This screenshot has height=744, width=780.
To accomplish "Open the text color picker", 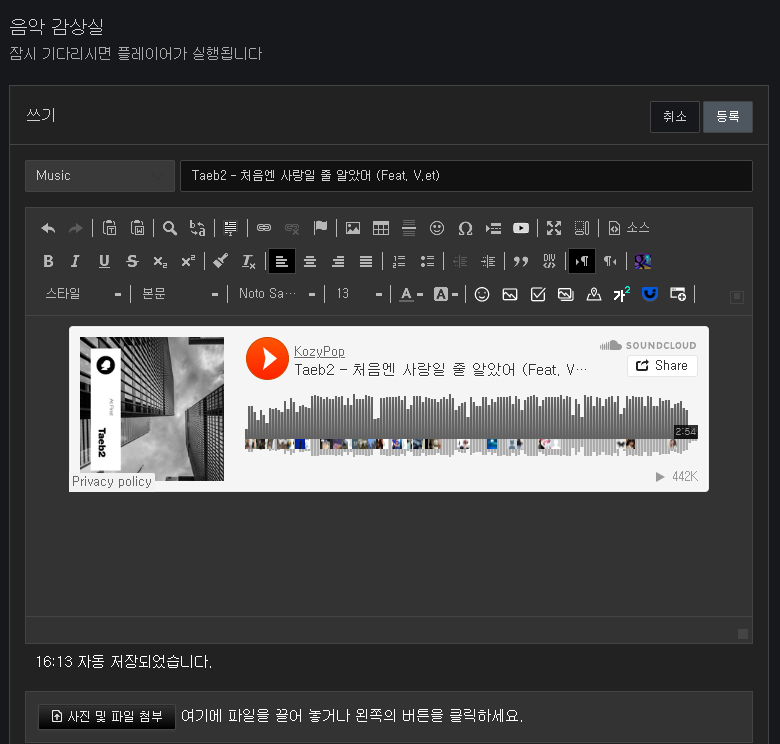I will [x=411, y=294].
